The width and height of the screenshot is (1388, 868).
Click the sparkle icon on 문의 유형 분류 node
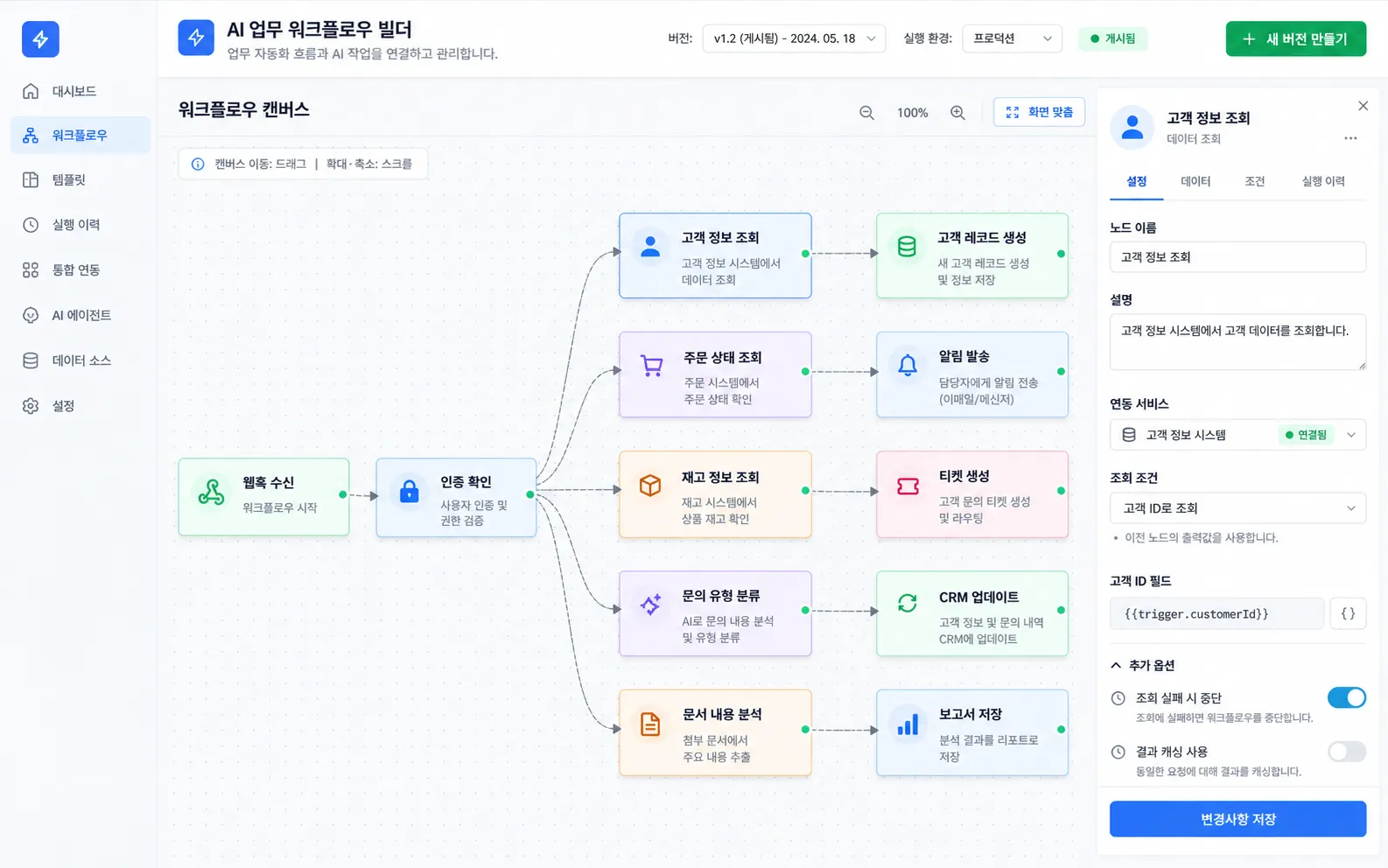tap(650, 605)
